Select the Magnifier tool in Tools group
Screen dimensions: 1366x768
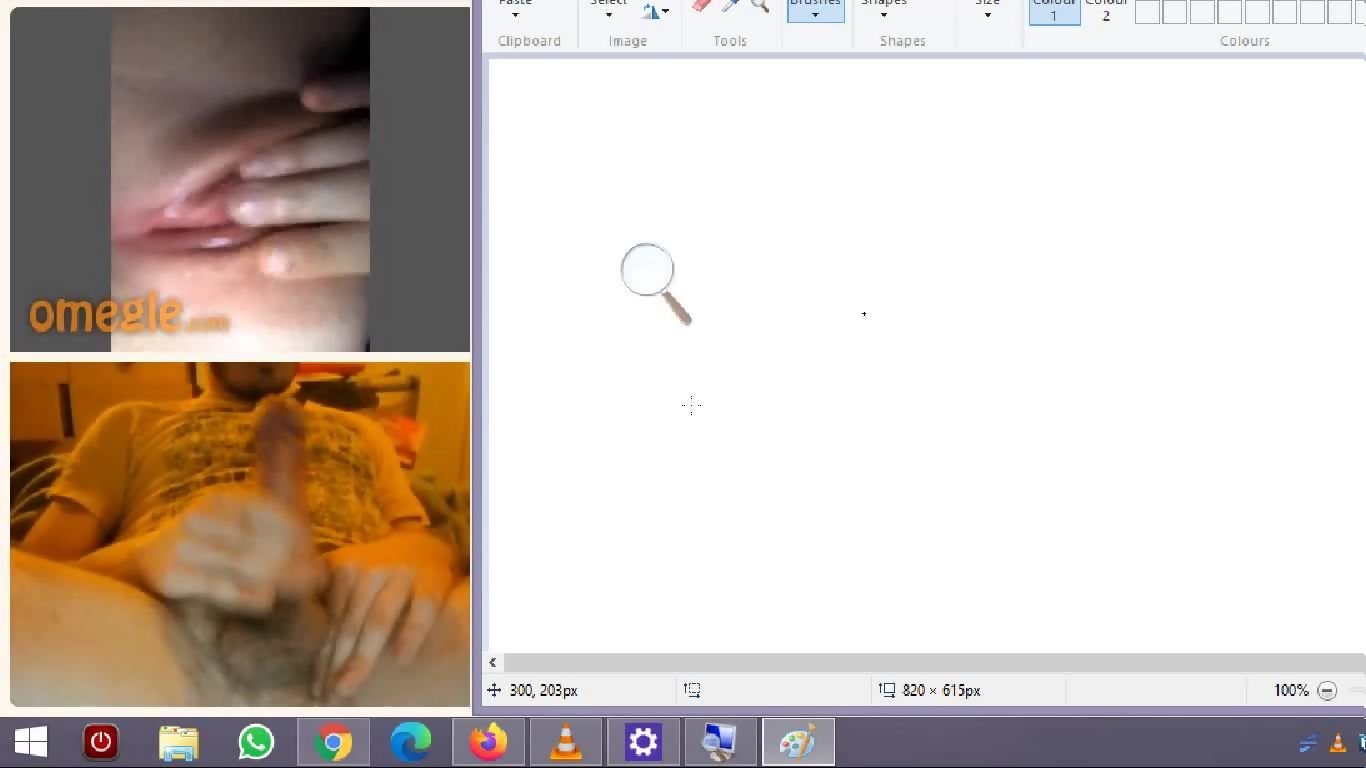760,5
